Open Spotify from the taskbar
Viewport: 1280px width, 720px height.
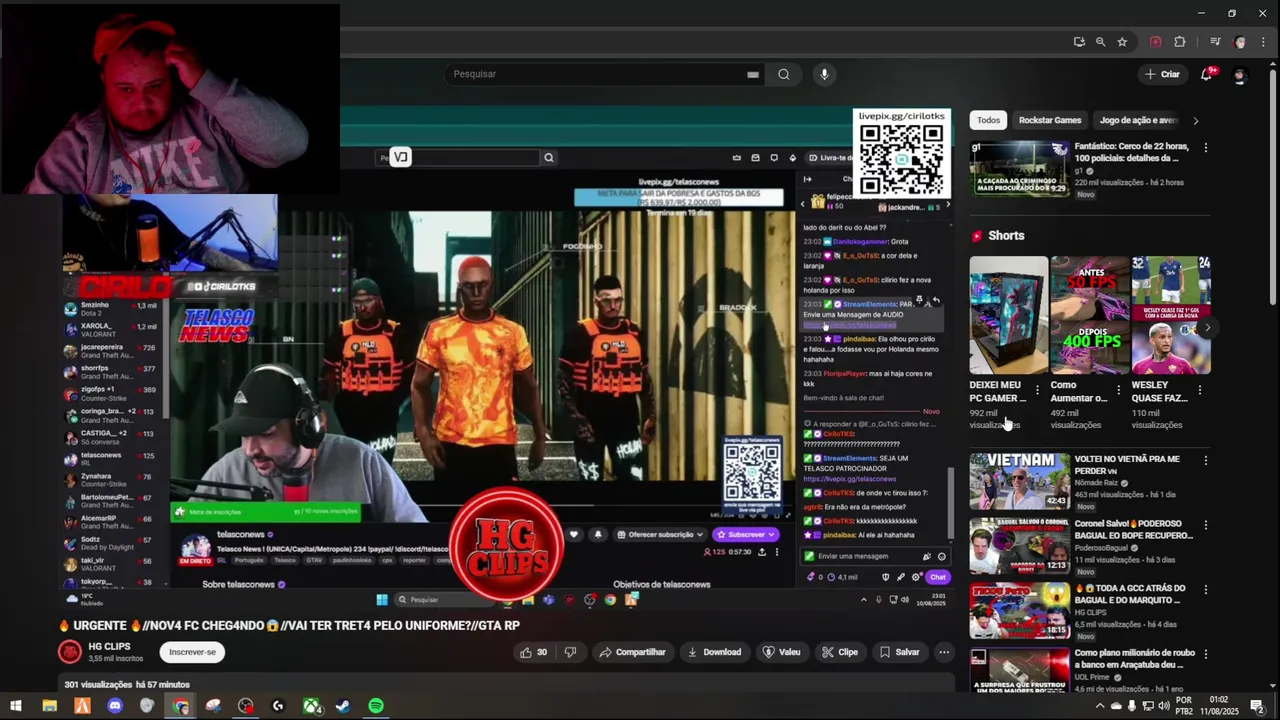coord(376,706)
